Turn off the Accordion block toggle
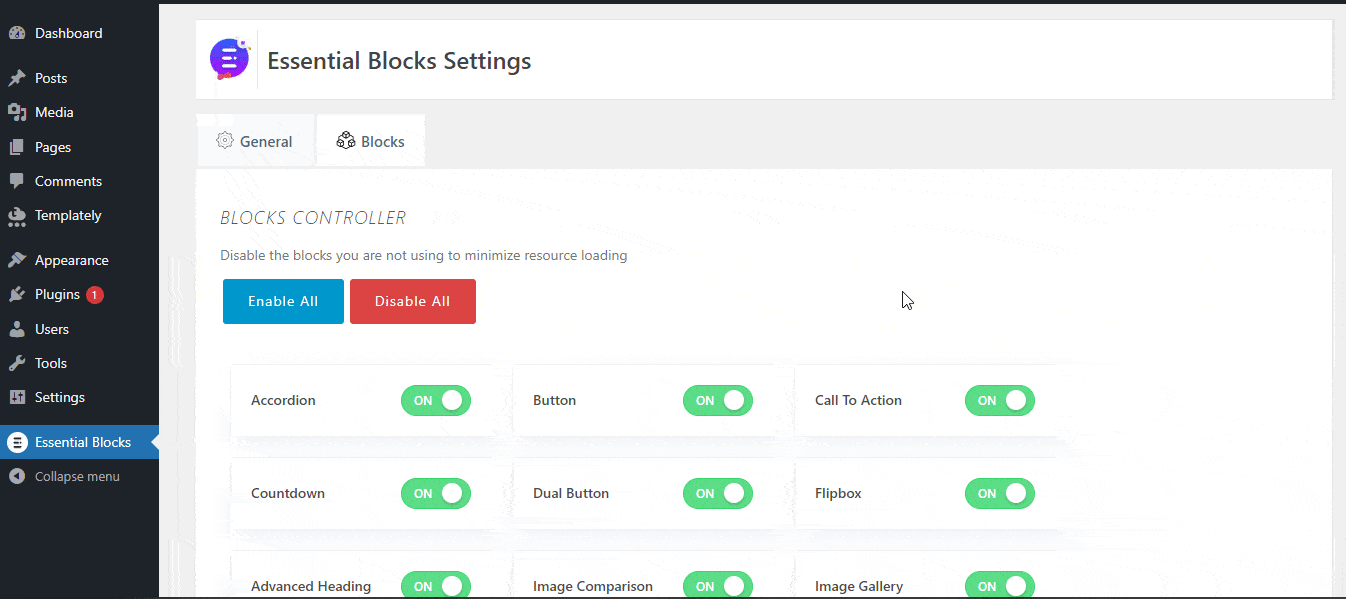Screen dimensions: 1346x599 (436, 400)
